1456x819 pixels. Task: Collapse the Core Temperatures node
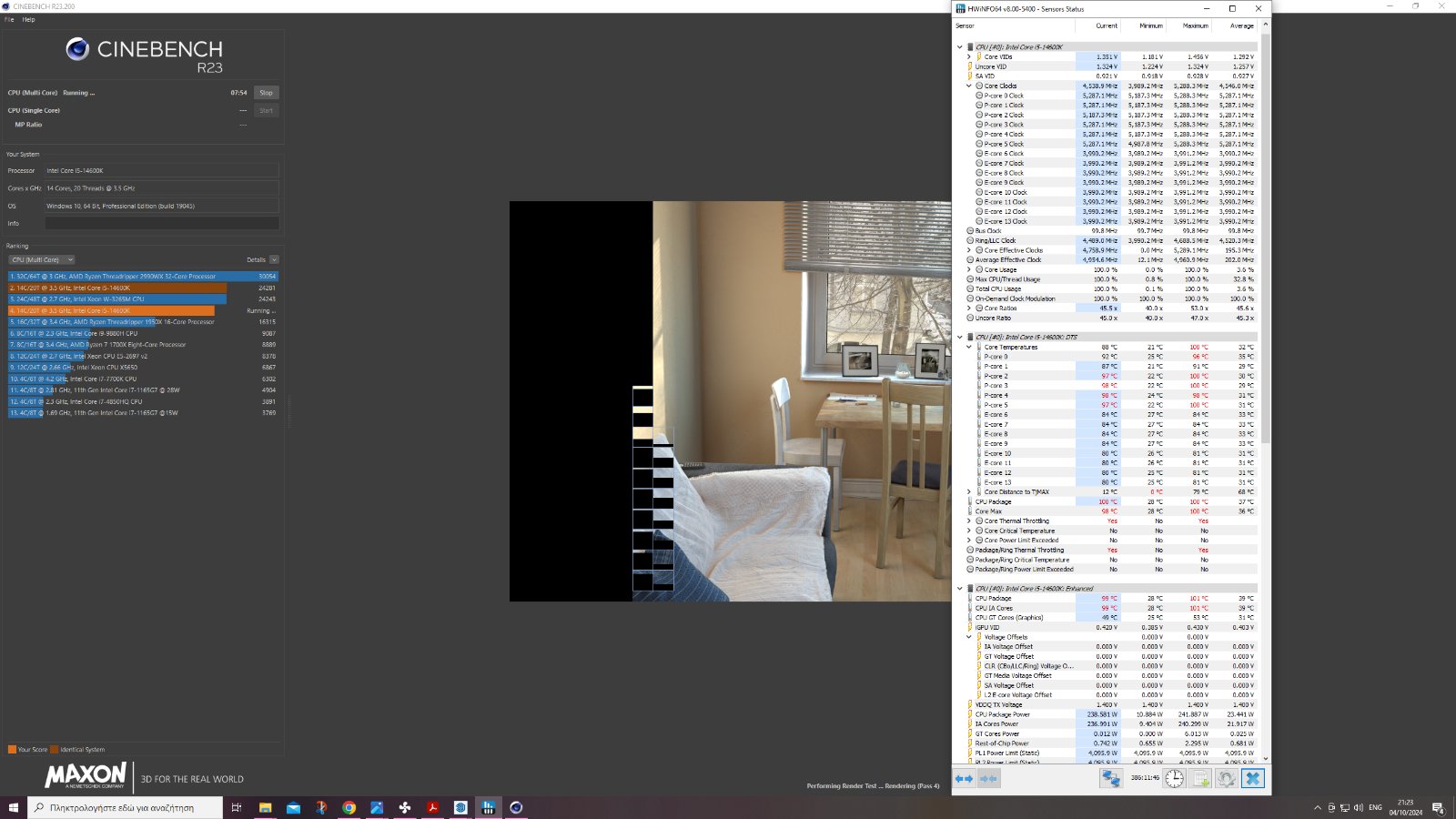tap(968, 347)
